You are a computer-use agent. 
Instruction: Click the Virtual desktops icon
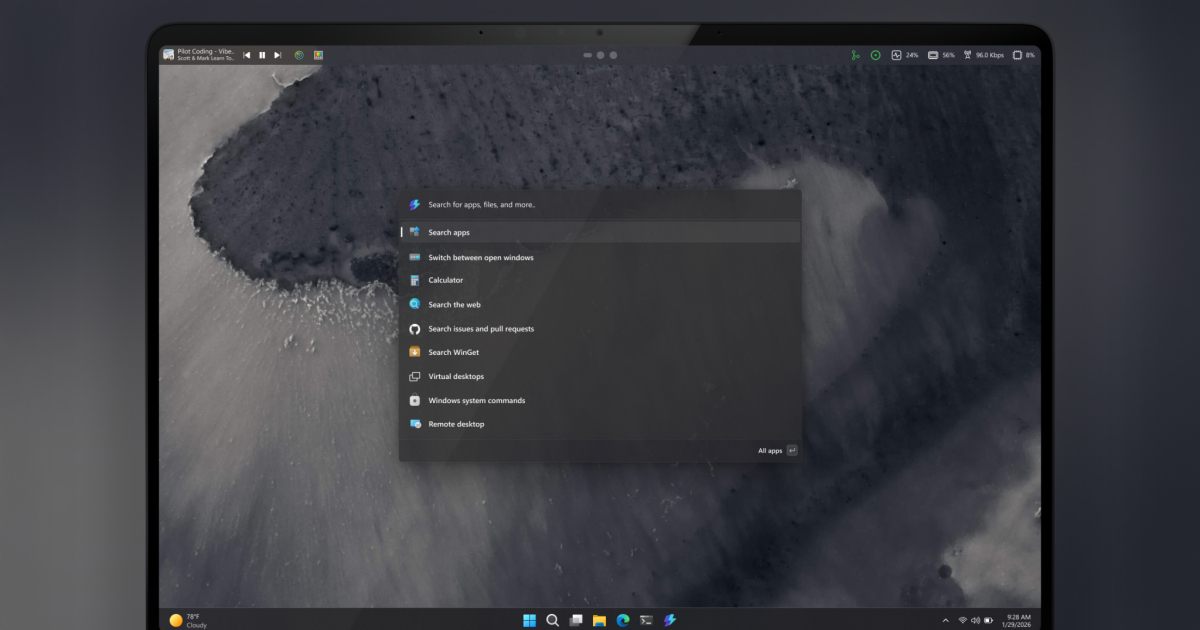[415, 376]
